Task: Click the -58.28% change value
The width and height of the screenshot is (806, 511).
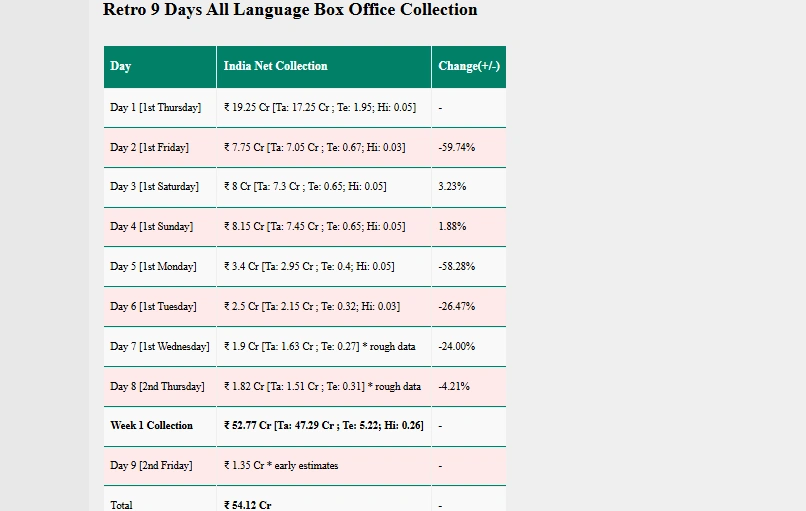Action: click(456, 267)
